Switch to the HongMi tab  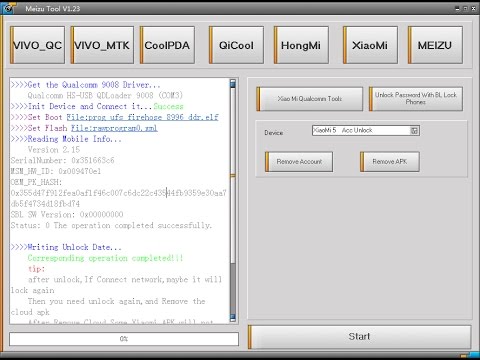(301, 45)
